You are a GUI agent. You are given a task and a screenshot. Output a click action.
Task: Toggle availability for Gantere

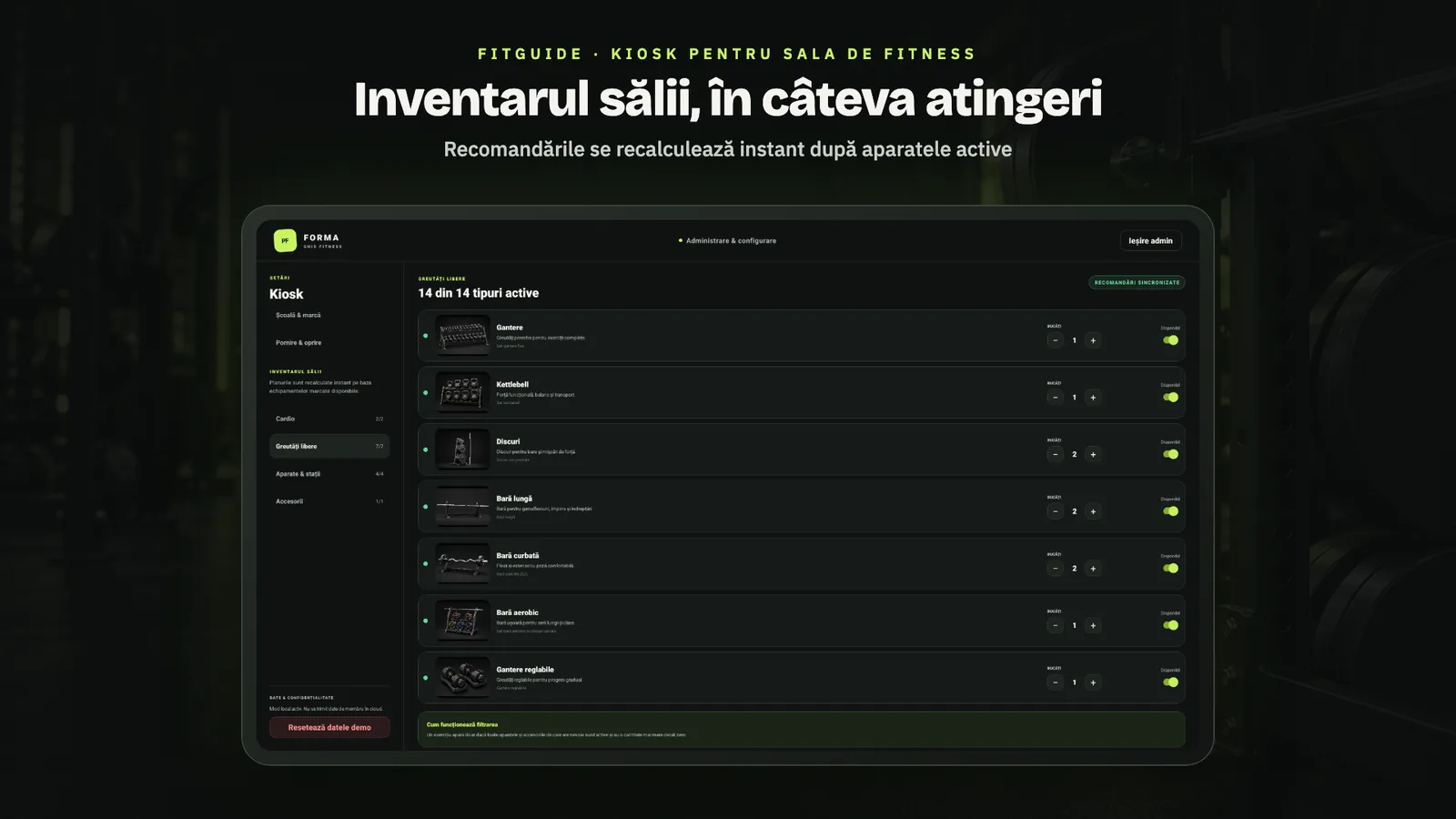point(1170,340)
